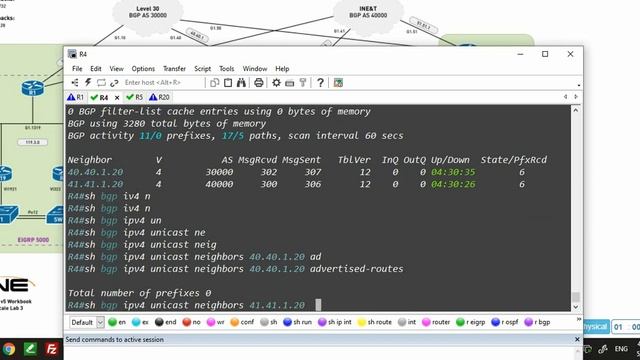Launch SecureFX from the toolbar icon
640x360 pixels.
click(x=338, y=83)
